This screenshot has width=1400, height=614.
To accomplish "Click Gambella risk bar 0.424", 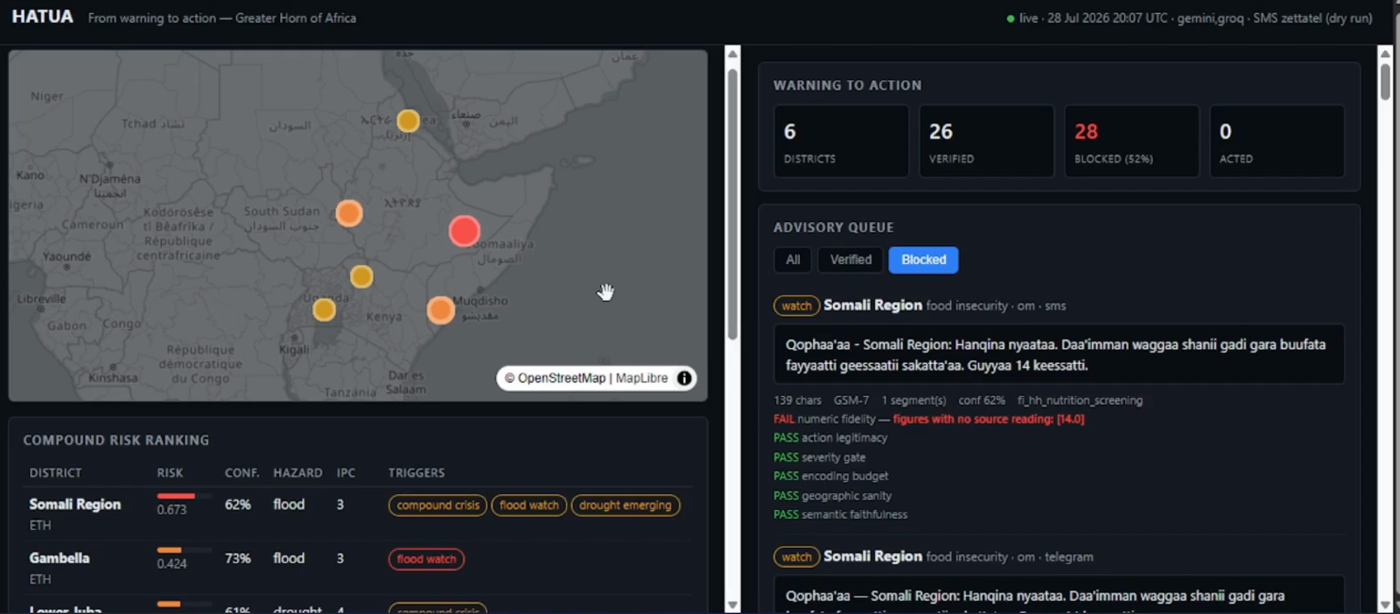I will [x=184, y=550].
